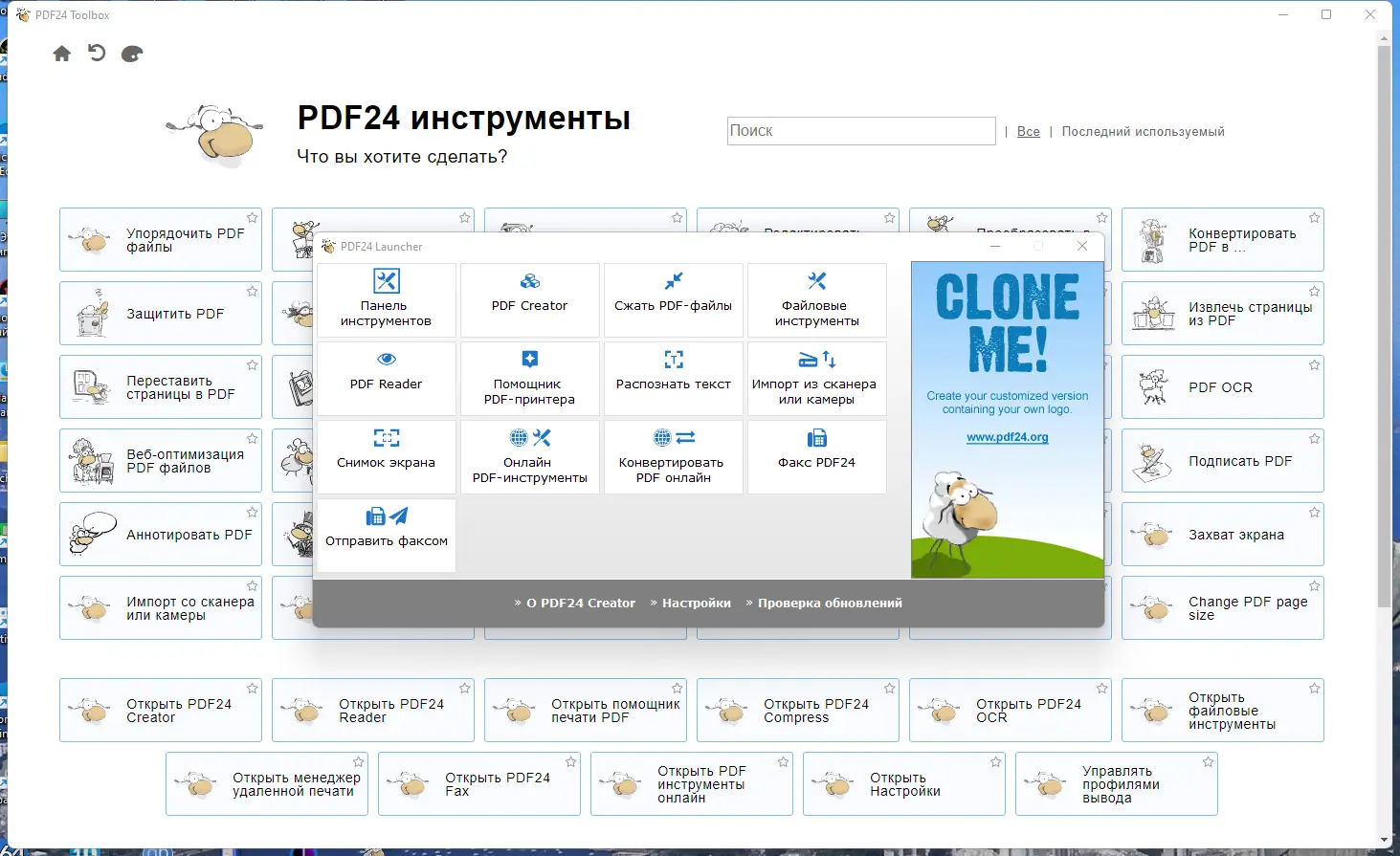Viewport: 1400px width, 856px height.
Task: Open PDF Reader in the launcher
Action: 386,379
